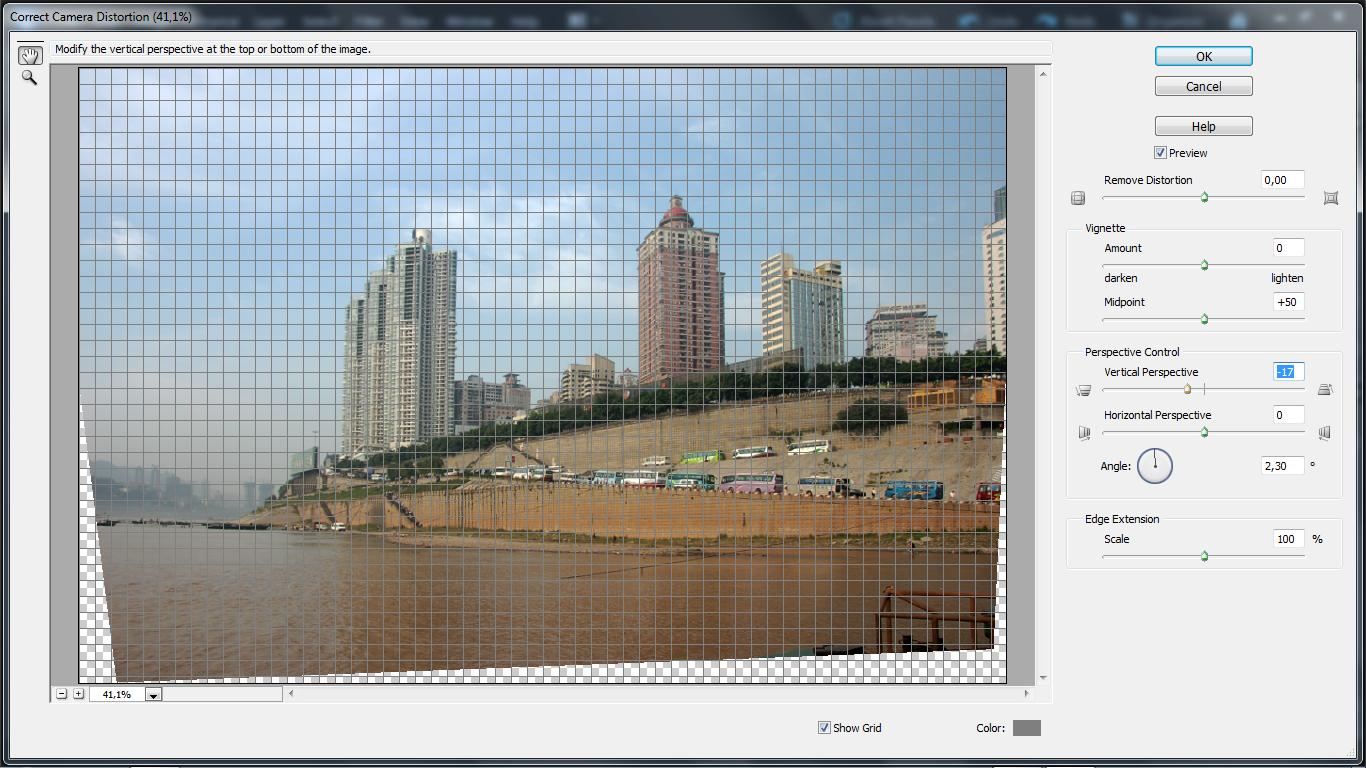Viewport: 1366px width, 768px height.
Task: Click the Cancel button
Action: tap(1203, 86)
